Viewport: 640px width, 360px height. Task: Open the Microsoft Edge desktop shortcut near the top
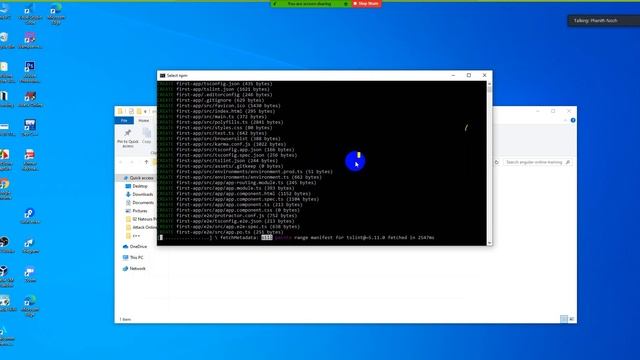tap(56, 13)
